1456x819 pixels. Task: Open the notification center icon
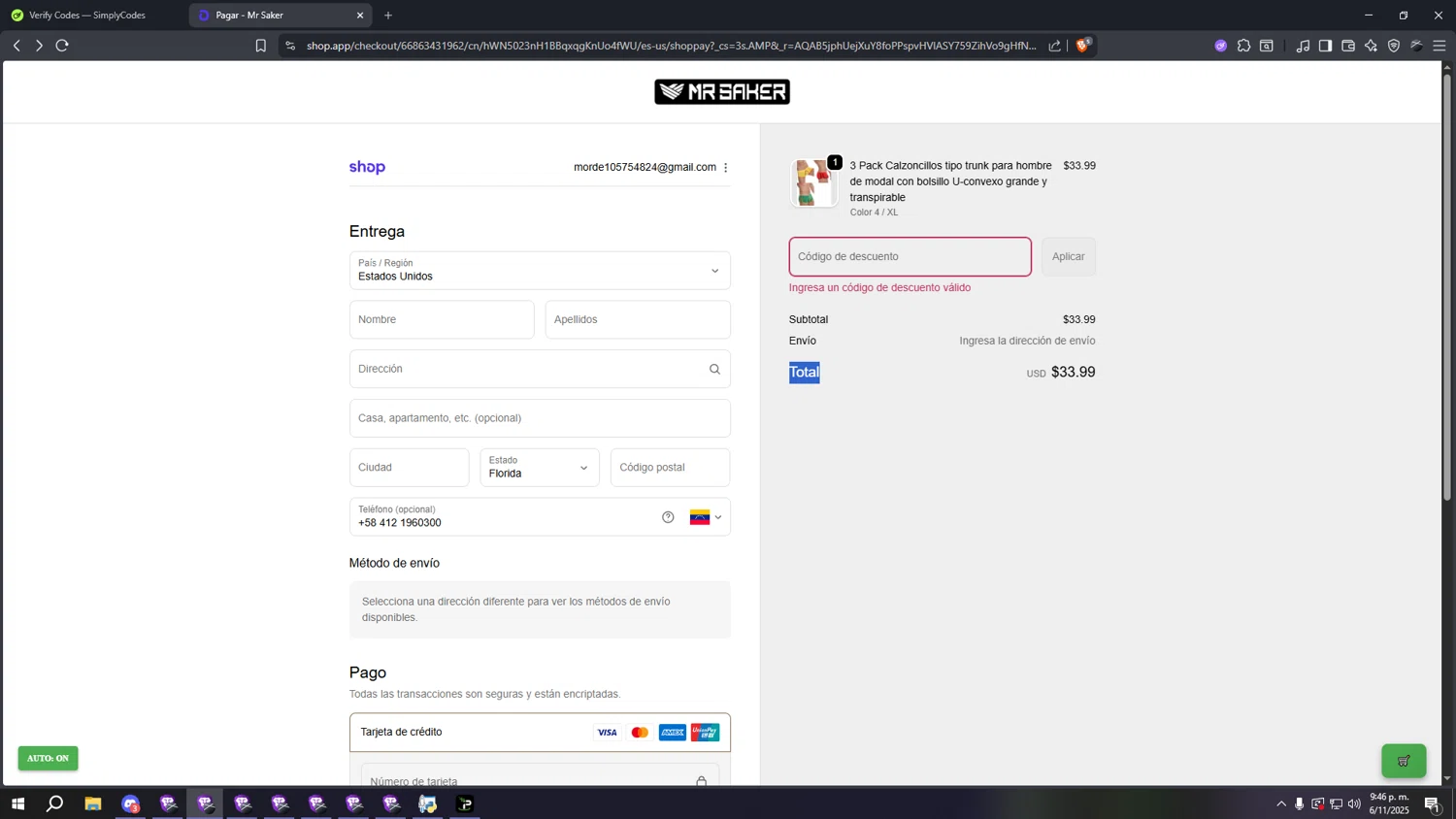(1431, 803)
